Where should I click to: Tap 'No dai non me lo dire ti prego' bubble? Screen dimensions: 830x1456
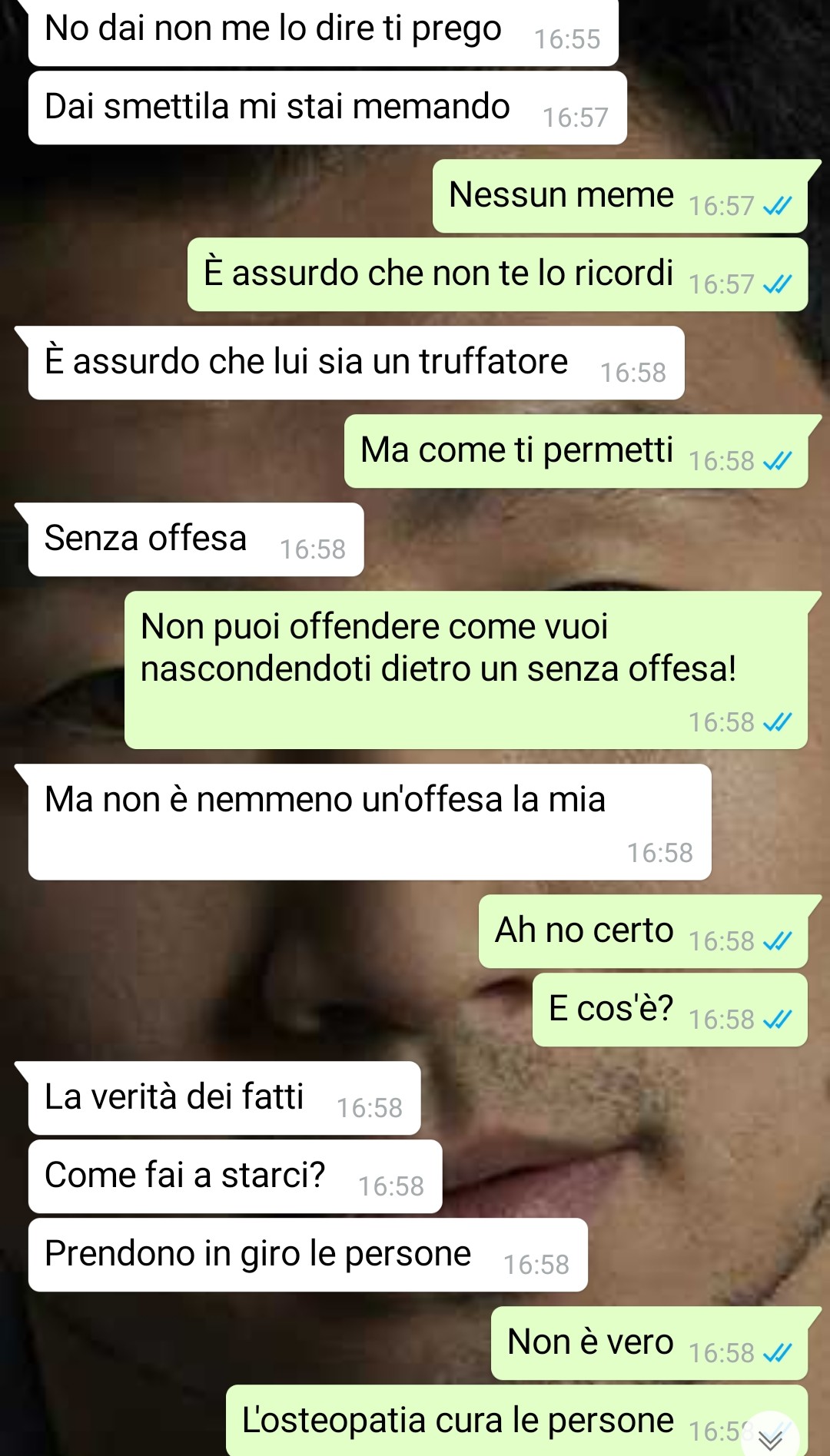(x=324, y=31)
